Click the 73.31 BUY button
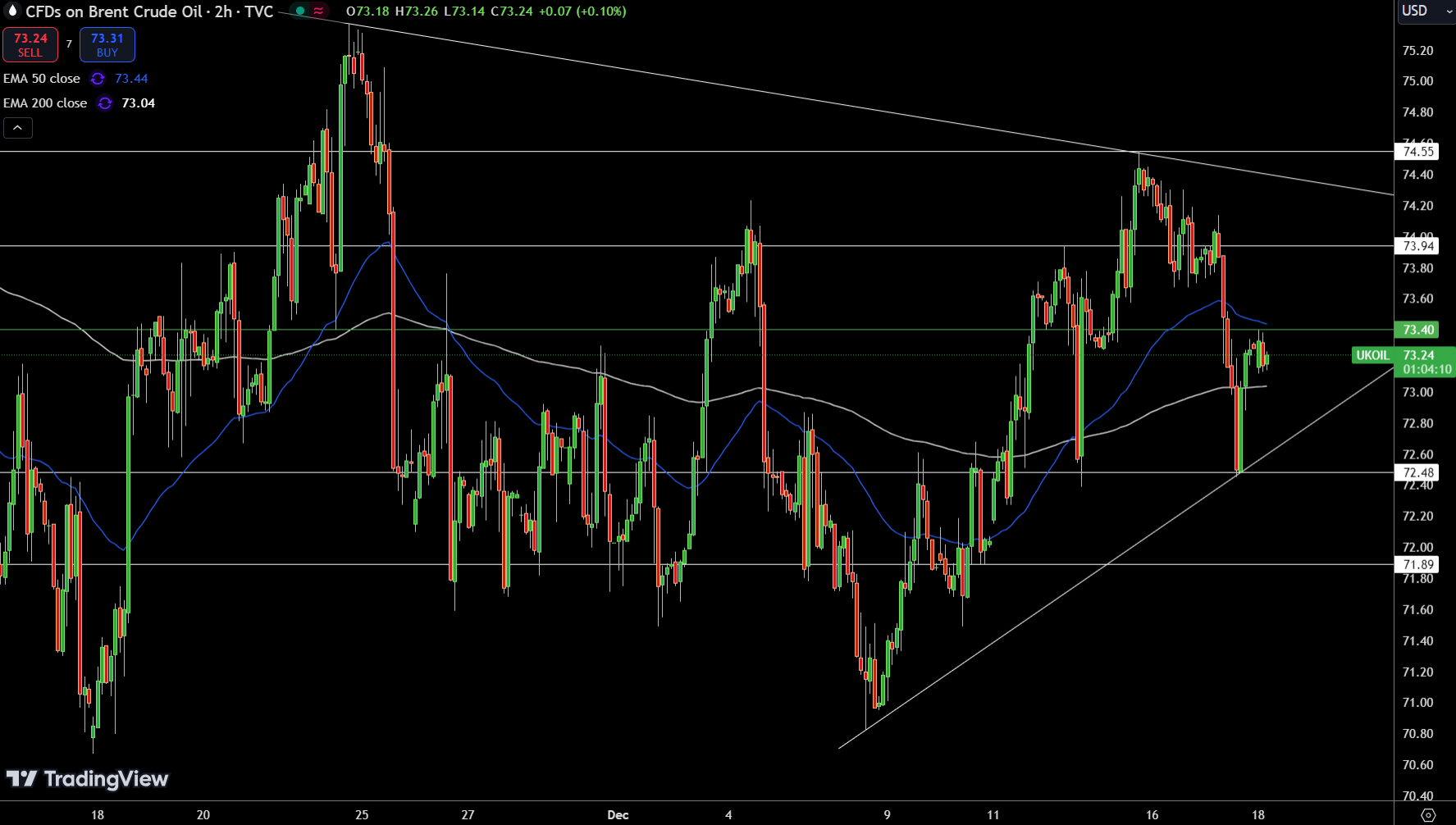This screenshot has width=1456, height=825. point(107,45)
